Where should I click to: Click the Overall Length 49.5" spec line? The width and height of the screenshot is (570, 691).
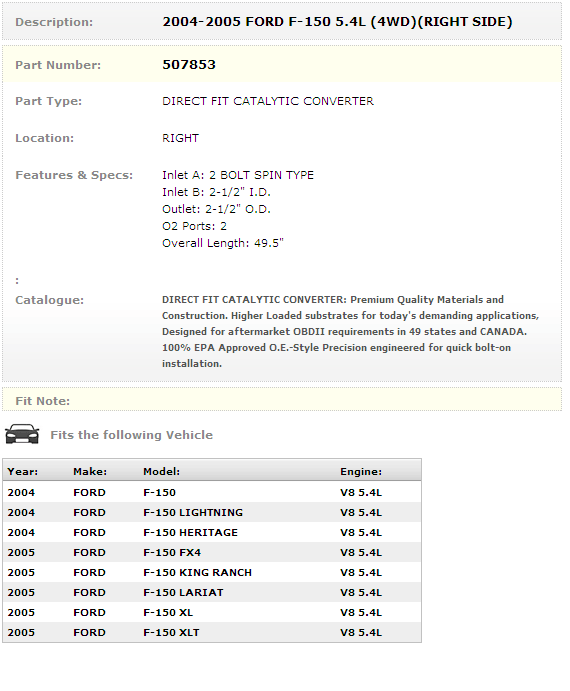[x=223, y=243]
